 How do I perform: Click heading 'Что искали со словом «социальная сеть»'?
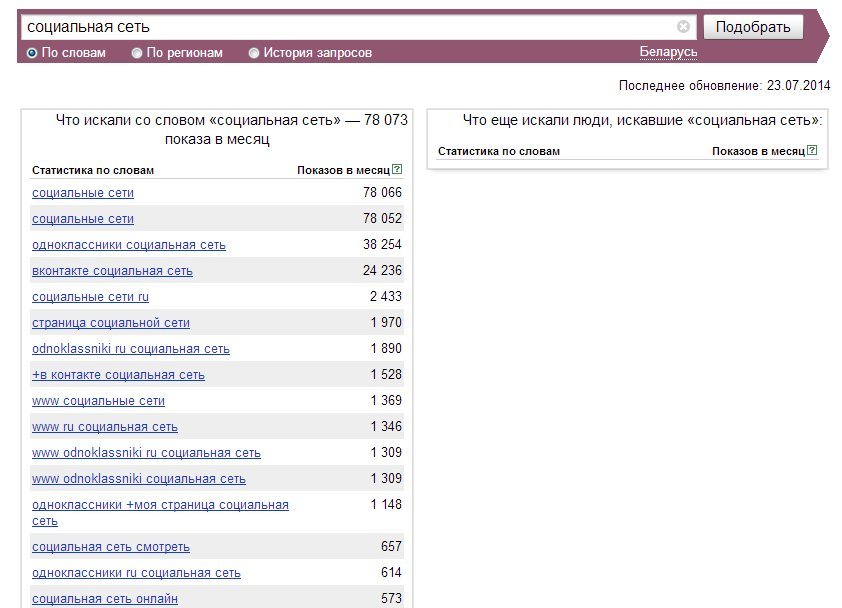[198, 120]
